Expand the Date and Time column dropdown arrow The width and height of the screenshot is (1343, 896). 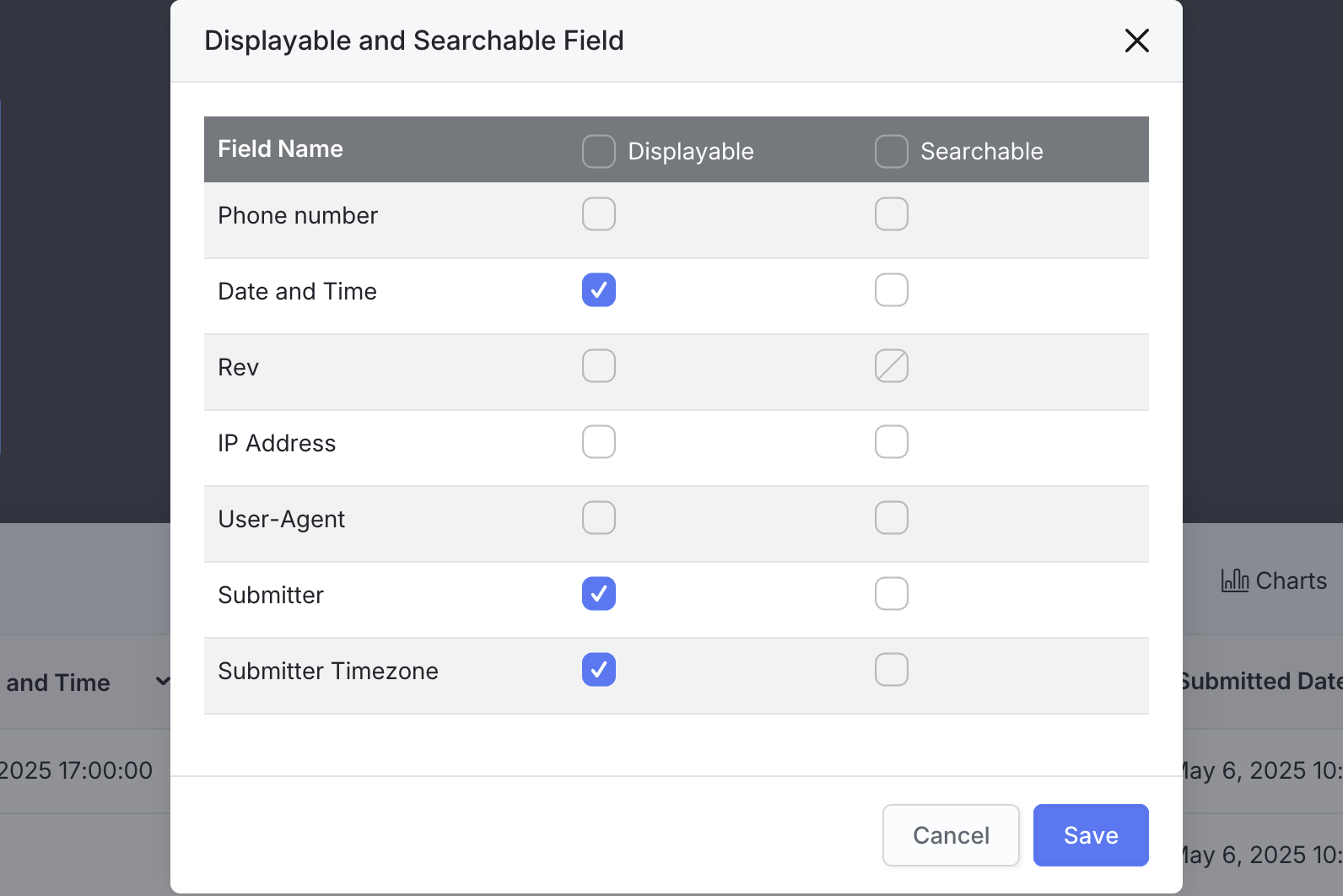pyautogui.click(x=162, y=682)
